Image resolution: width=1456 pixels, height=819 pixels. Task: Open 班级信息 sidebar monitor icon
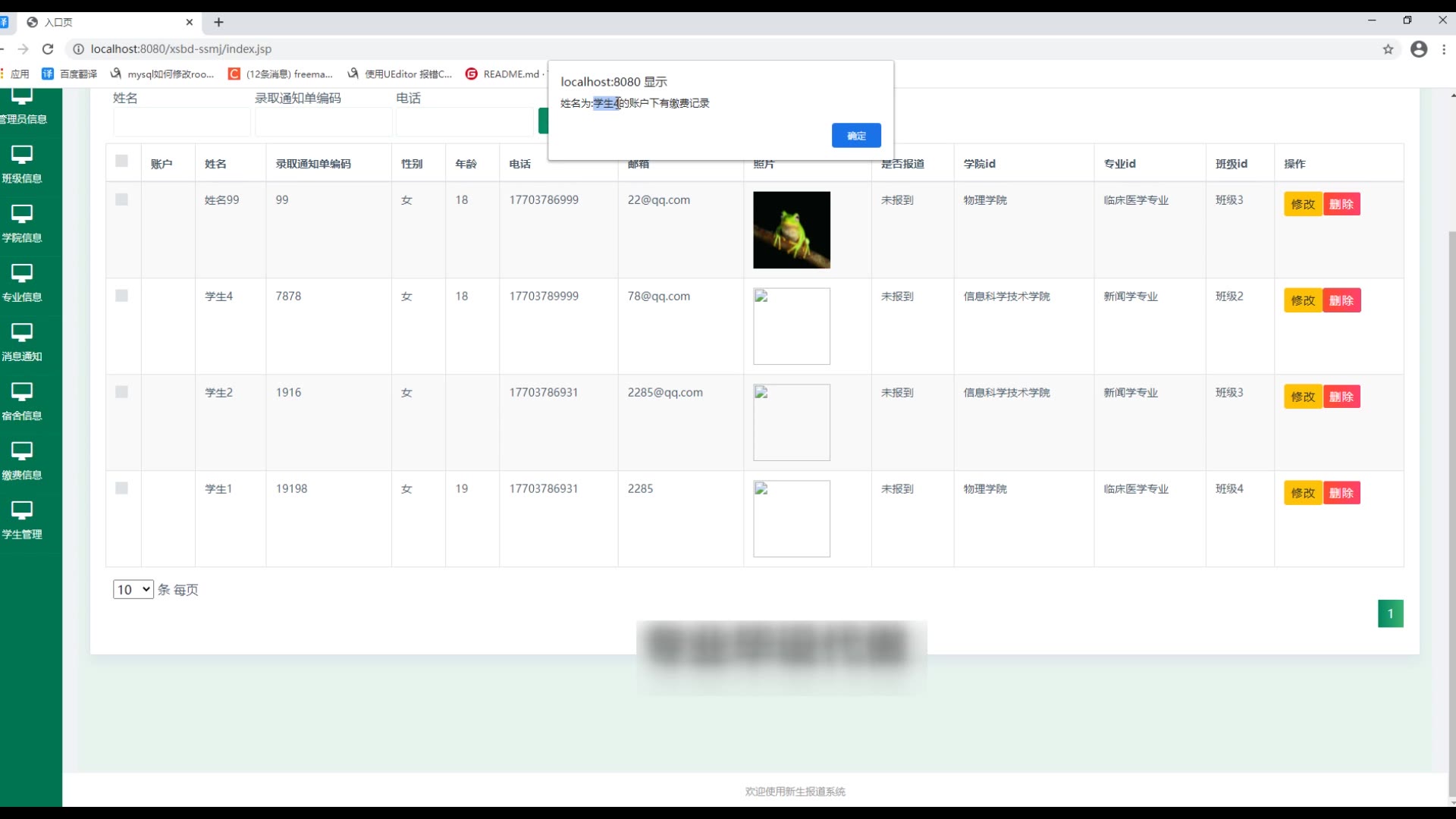click(22, 155)
